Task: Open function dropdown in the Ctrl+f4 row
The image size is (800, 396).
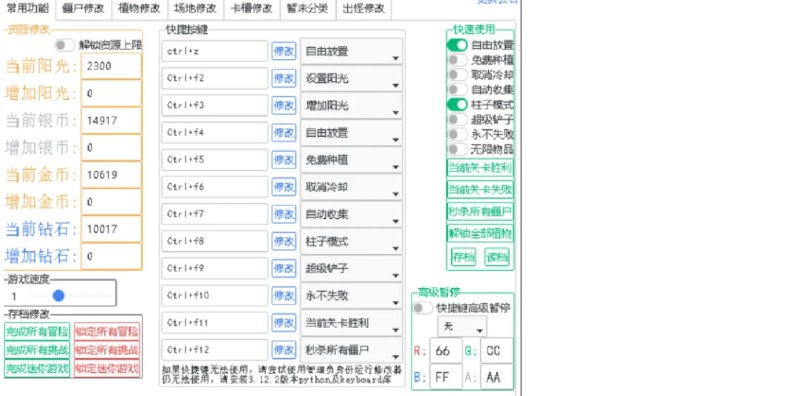Action: point(351,133)
